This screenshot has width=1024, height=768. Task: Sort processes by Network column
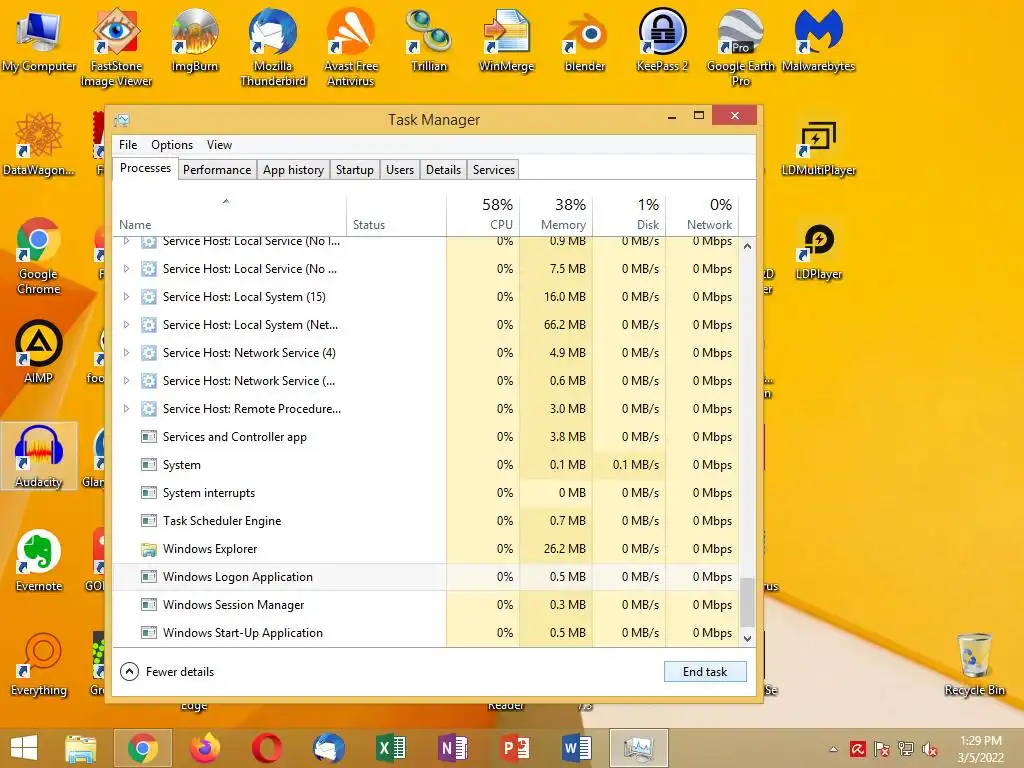pyautogui.click(x=702, y=214)
